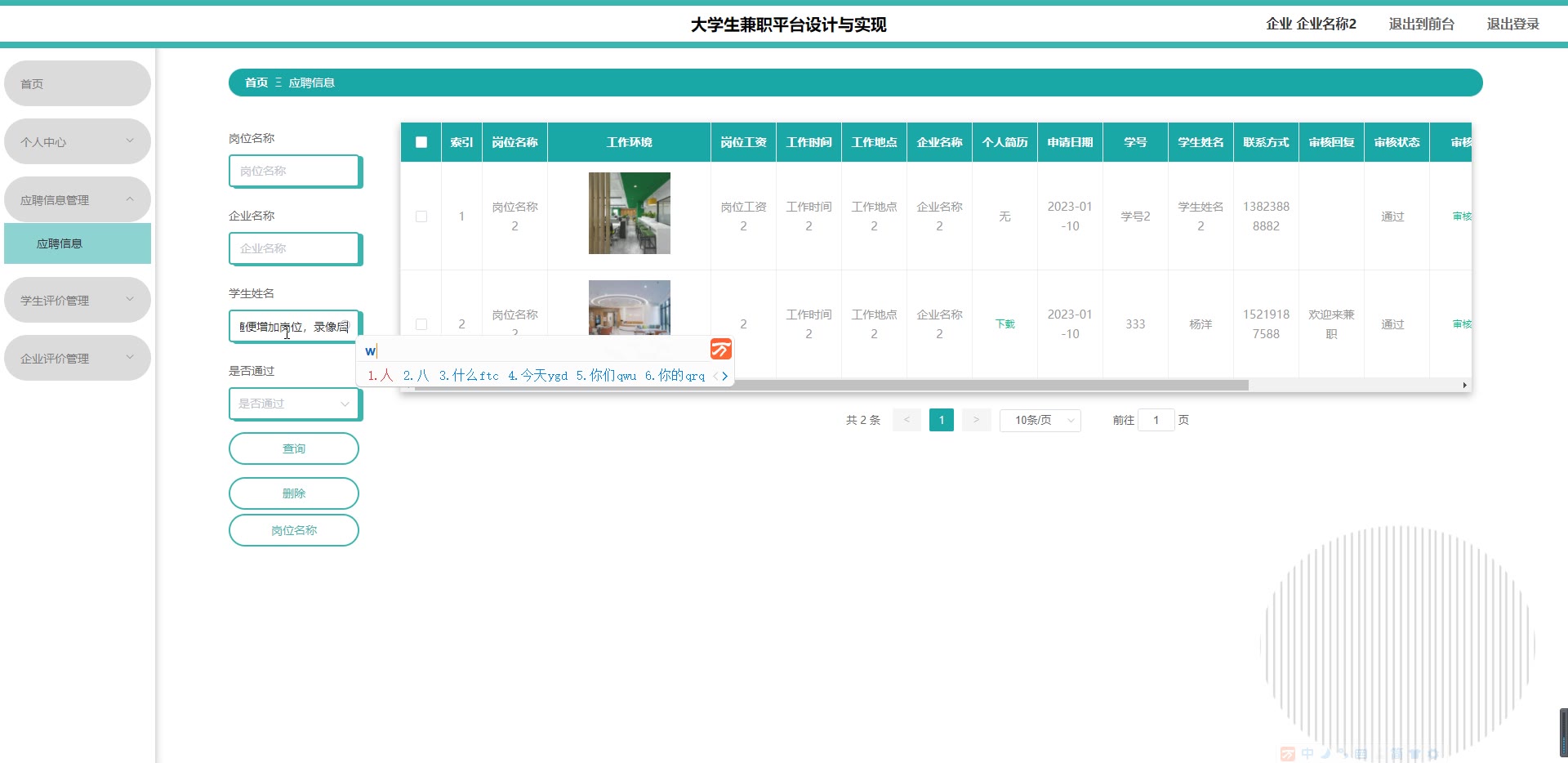Click right arrow of horizontal table scrollbar
This screenshot has width=1568, height=763.
coord(1464,385)
